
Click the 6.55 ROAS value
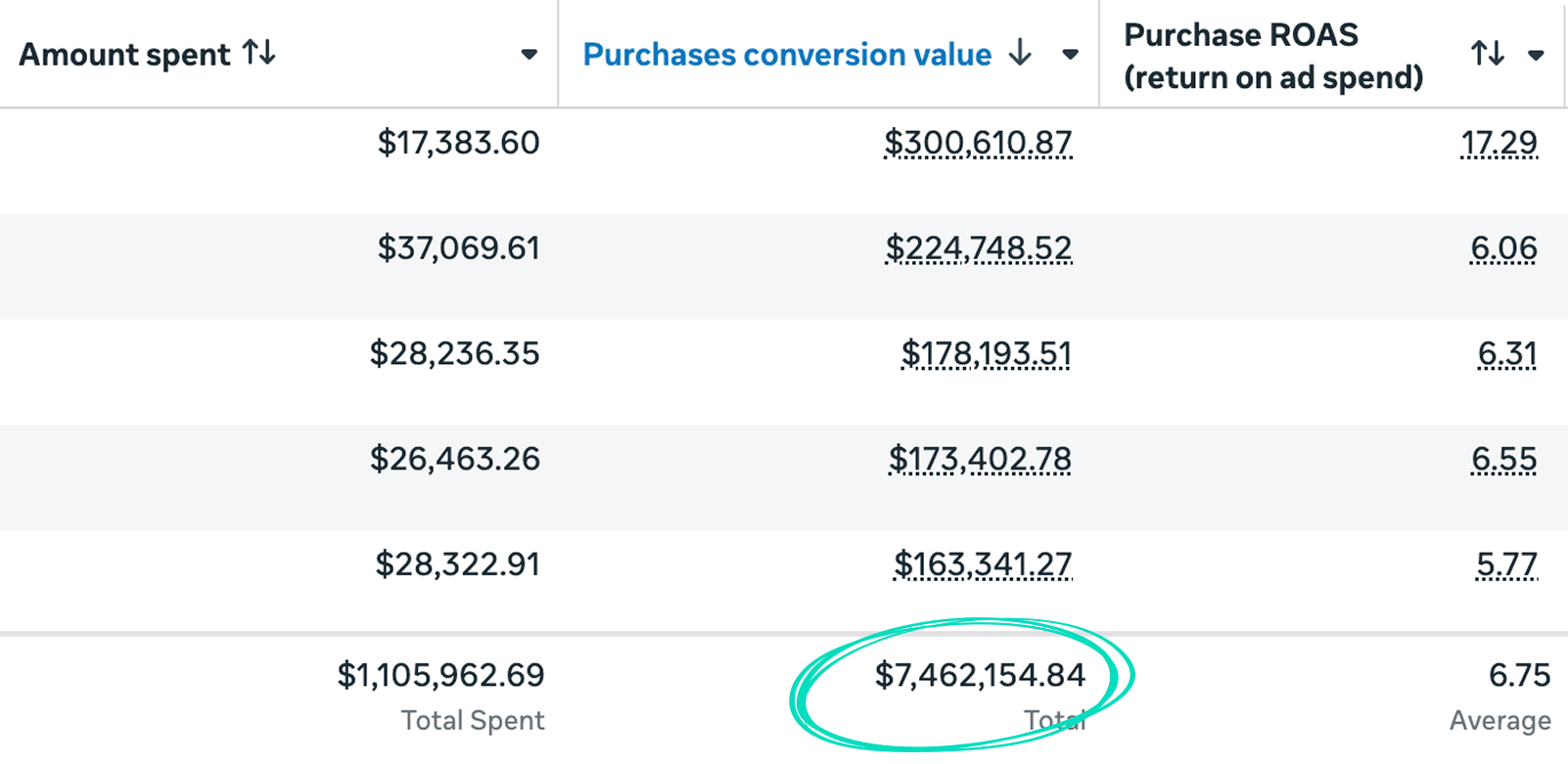pos(1503,459)
